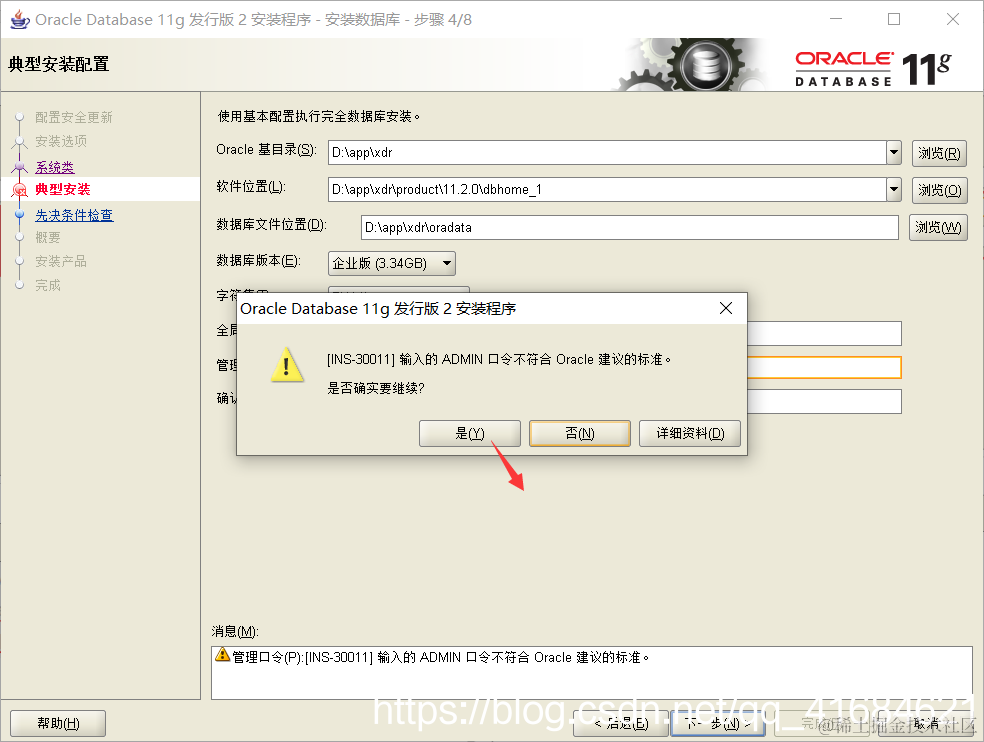Click the yellow warning triangle icon in dialog

287,365
